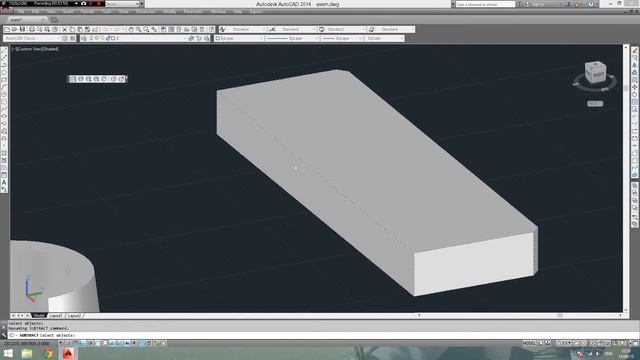The width and height of the screenshot is (640, 360).
Task: Click the Cut scissors icon
Action: [64, 29]
